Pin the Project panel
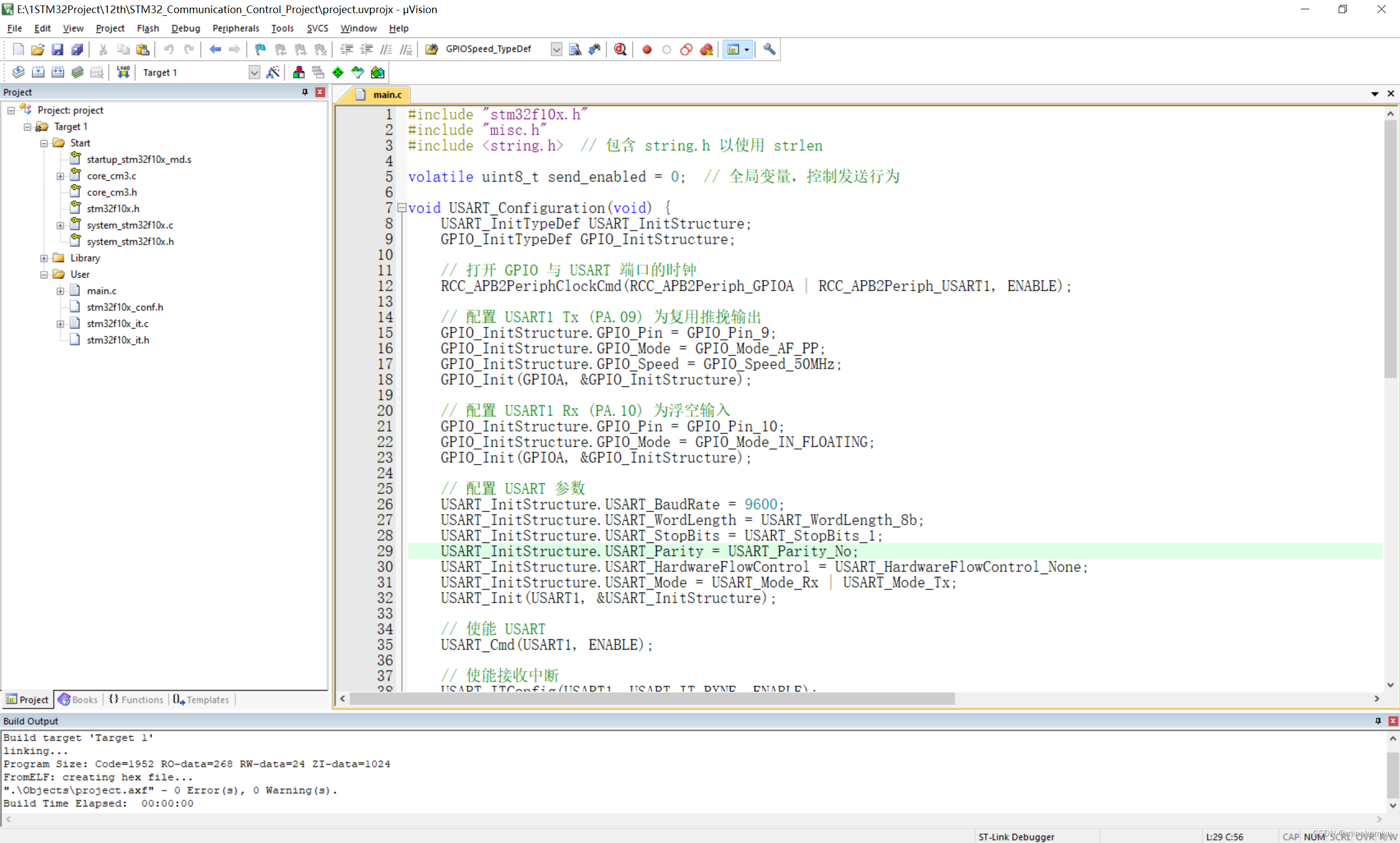 pyautogui.click(x=305, y=92)
